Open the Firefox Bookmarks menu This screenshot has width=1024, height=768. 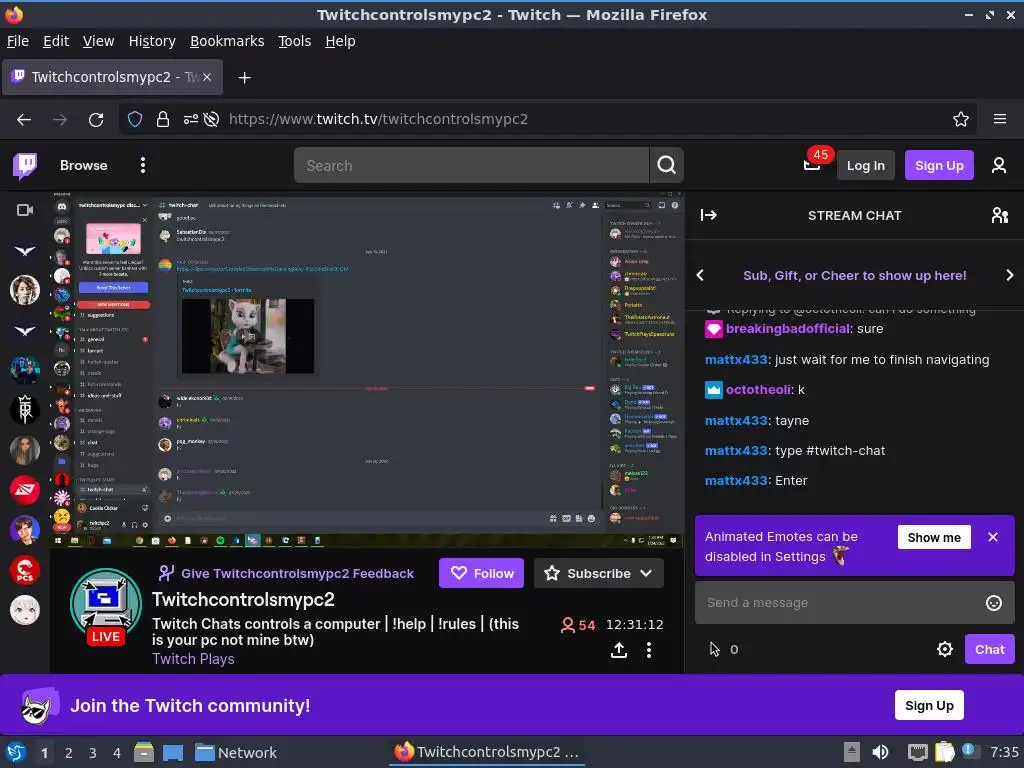(x=227, y=41)
